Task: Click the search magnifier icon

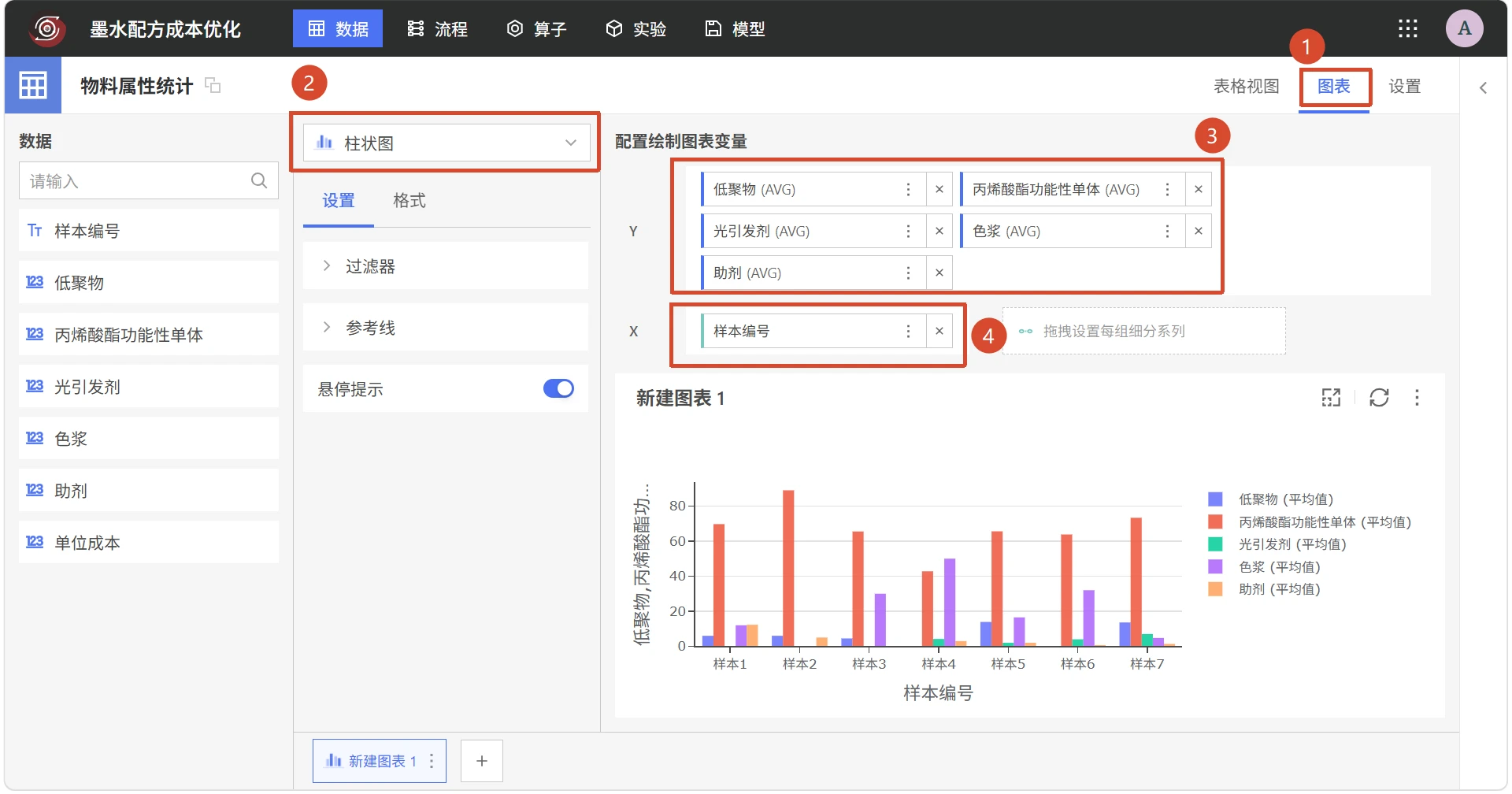Action: click(259, 181)
